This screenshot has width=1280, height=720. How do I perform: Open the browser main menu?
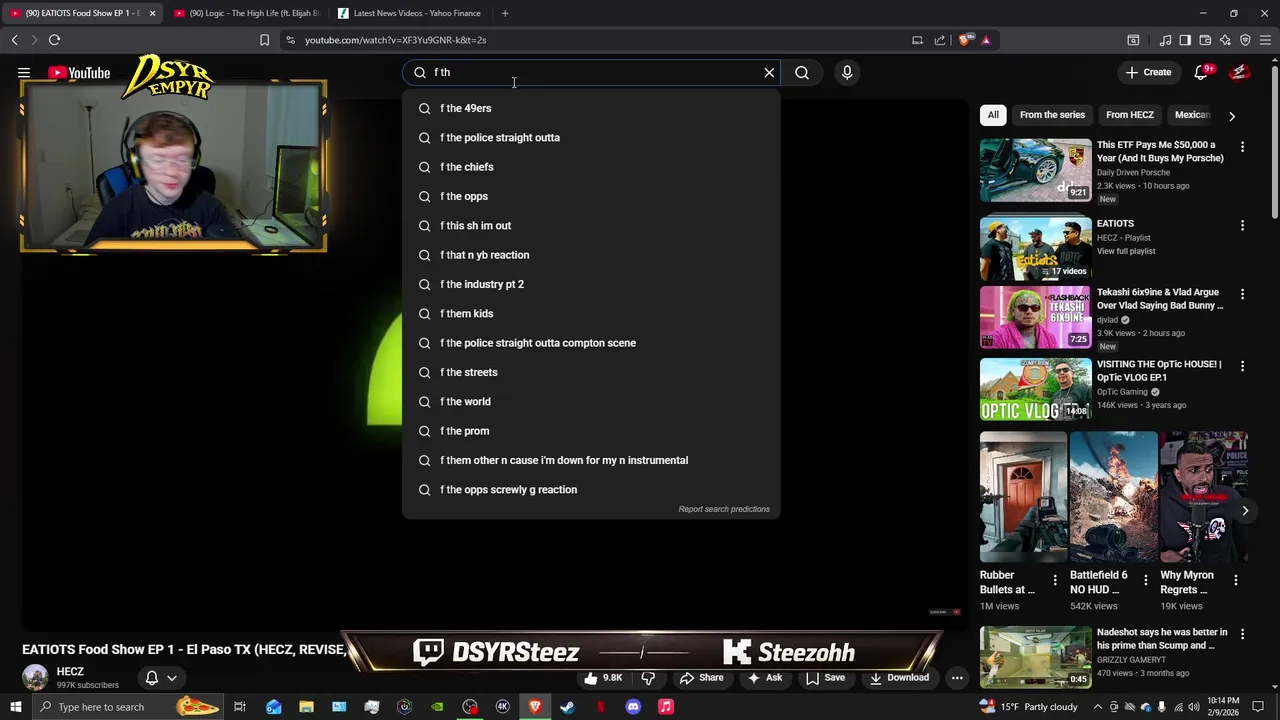pyautogui.click(x=1266, y=40)
